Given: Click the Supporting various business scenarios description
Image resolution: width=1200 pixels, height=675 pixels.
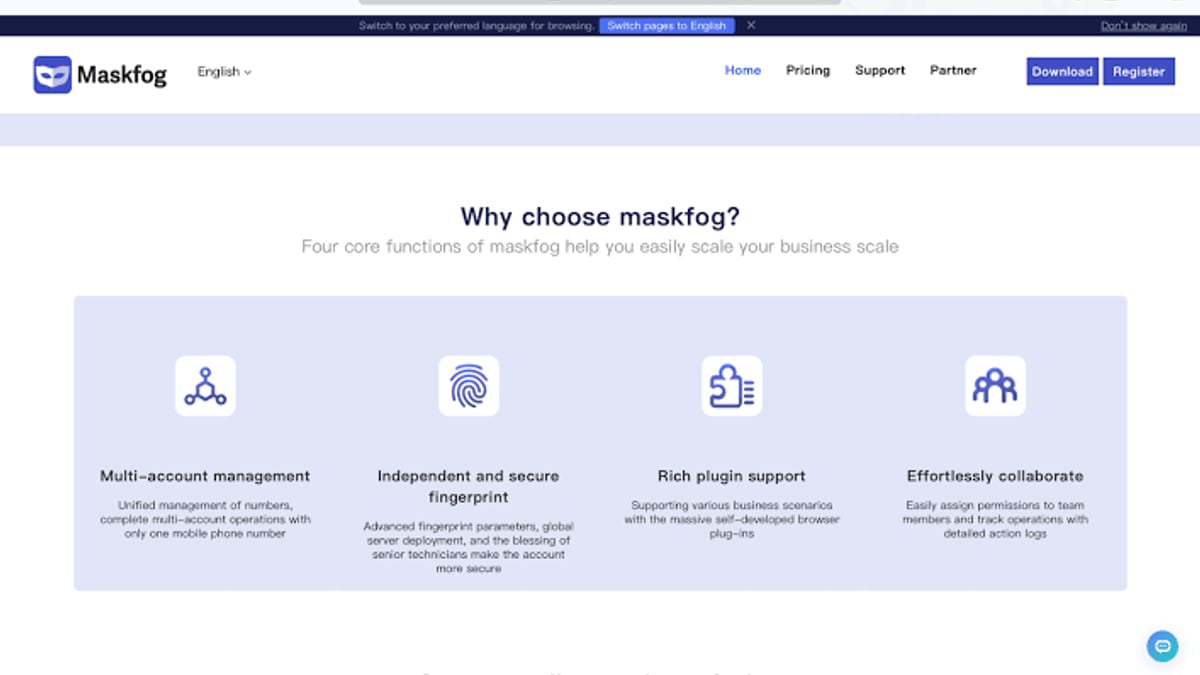Looking at the screenshot, I should click(x=732, y=520).
